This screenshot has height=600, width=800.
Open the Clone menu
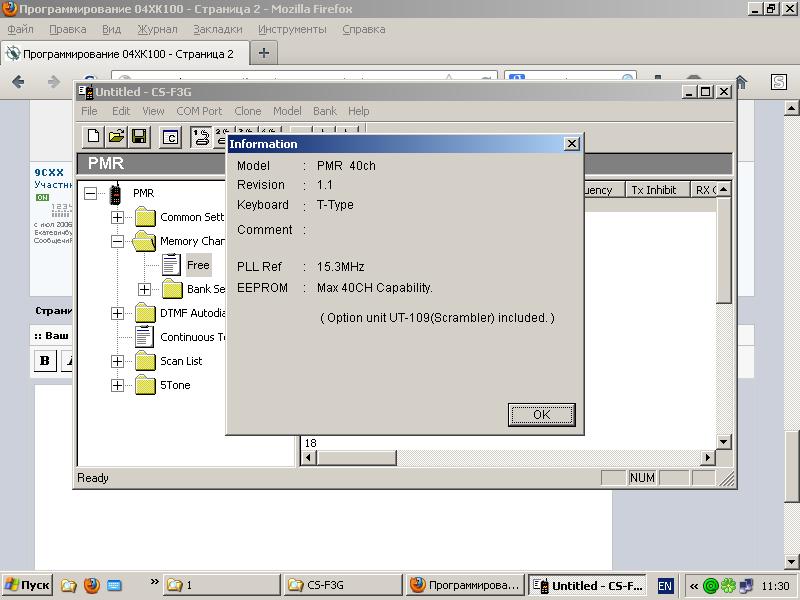247,111
